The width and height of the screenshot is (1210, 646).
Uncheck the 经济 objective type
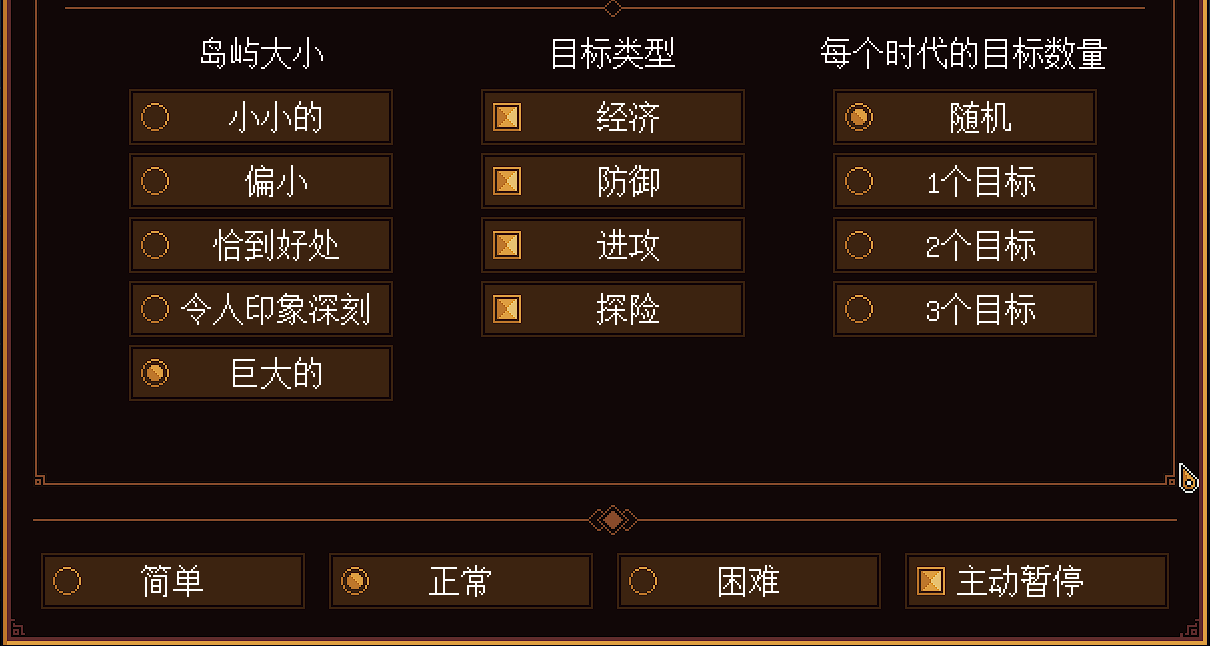click(613, 117)
